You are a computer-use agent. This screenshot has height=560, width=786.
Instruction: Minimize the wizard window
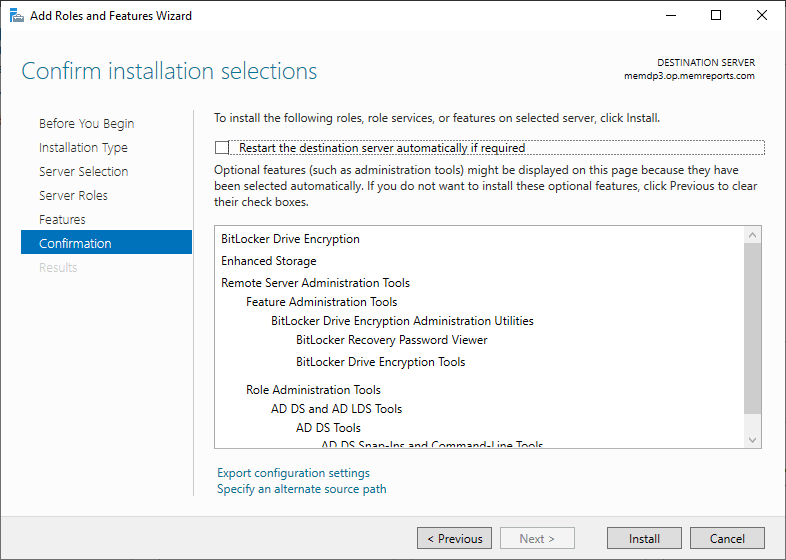coord(668,16)
